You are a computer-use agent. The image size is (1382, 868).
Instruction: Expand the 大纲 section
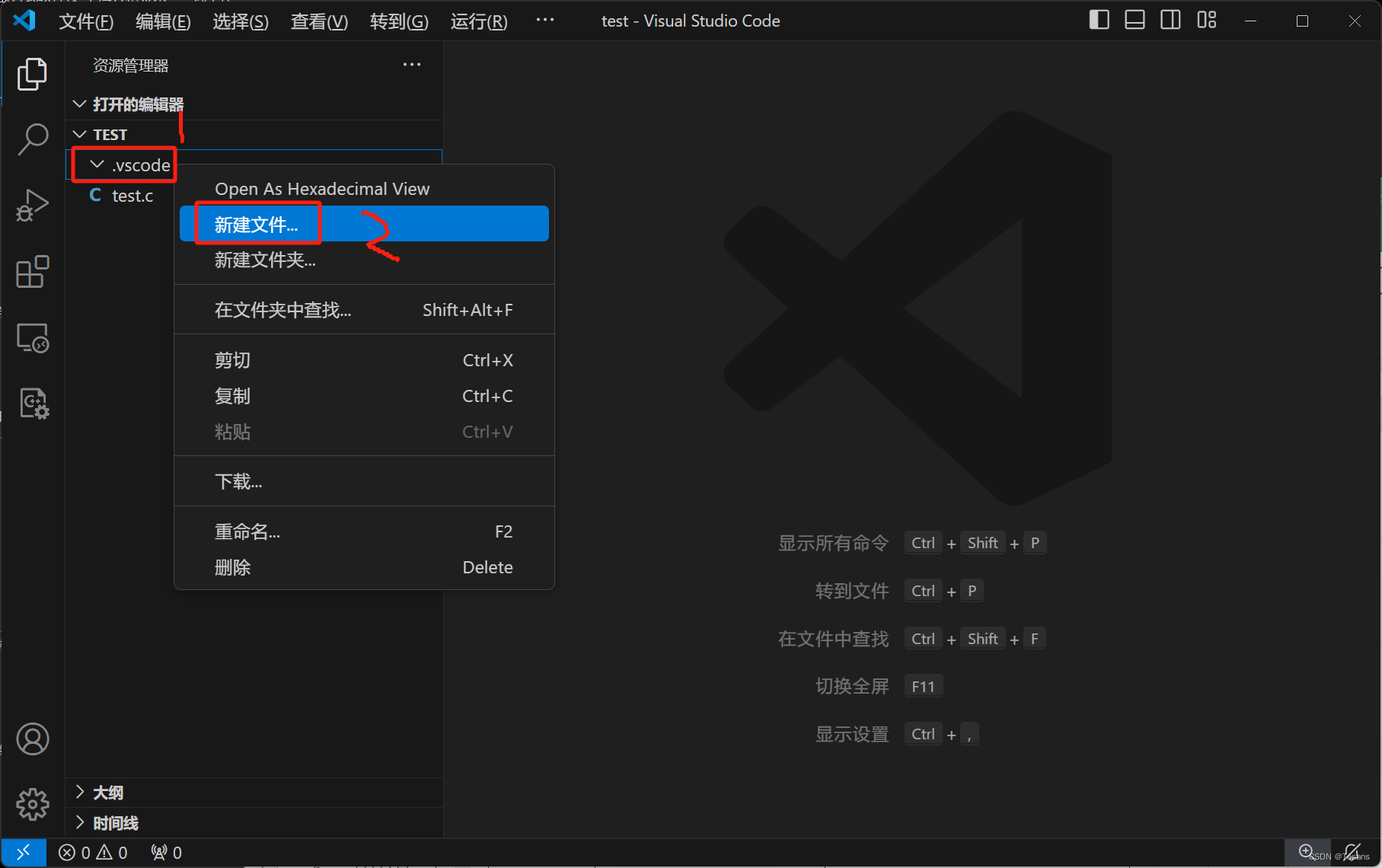tap(254, 793)
